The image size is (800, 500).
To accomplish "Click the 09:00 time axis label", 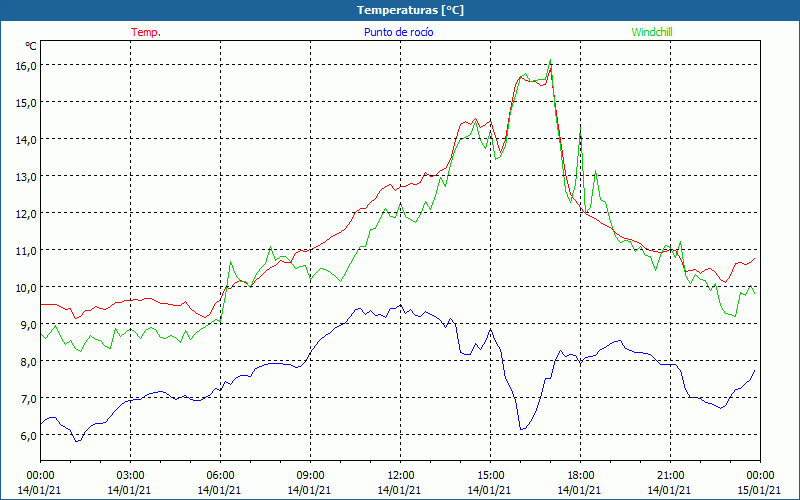I will point(310,476).
